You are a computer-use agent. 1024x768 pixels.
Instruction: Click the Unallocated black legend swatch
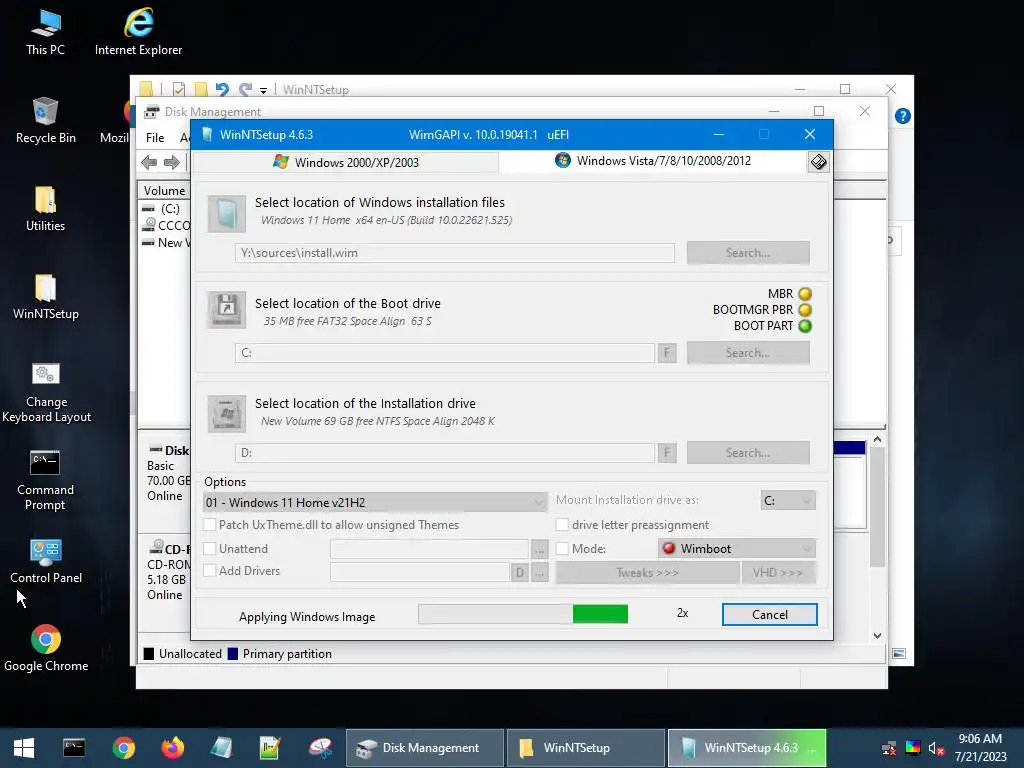pos(149,654)
